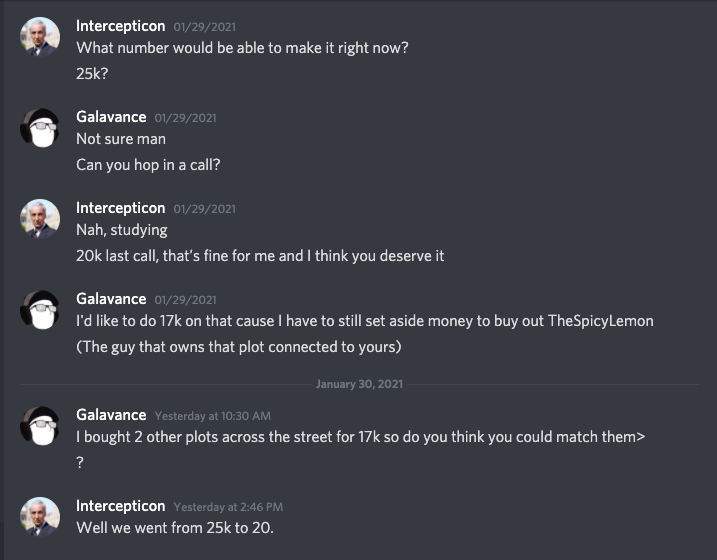This screenshot has width=717, height=560.
Task: Click Galavance username above 'Not sure man'
Action: tap(111, 117)
